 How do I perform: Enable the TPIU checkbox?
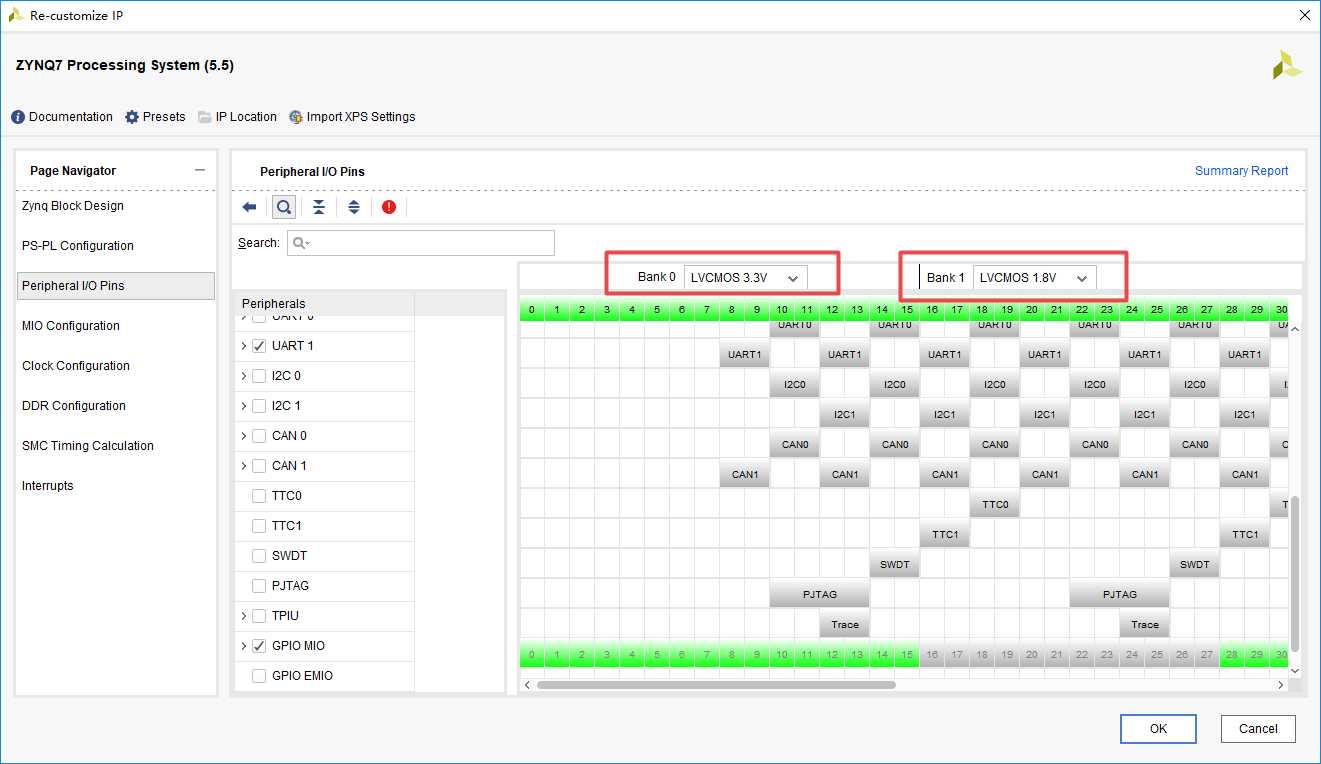coord(259,616)
